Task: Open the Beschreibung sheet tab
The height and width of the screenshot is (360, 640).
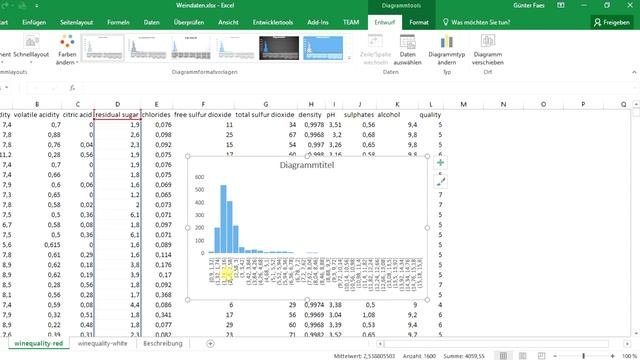Action: click(x=163, y=344)
